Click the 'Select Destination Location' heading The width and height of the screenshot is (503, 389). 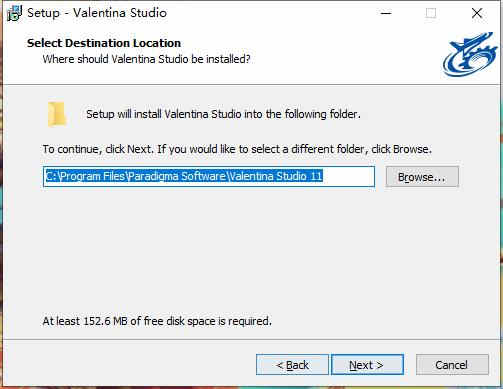[x=104, y=43]
